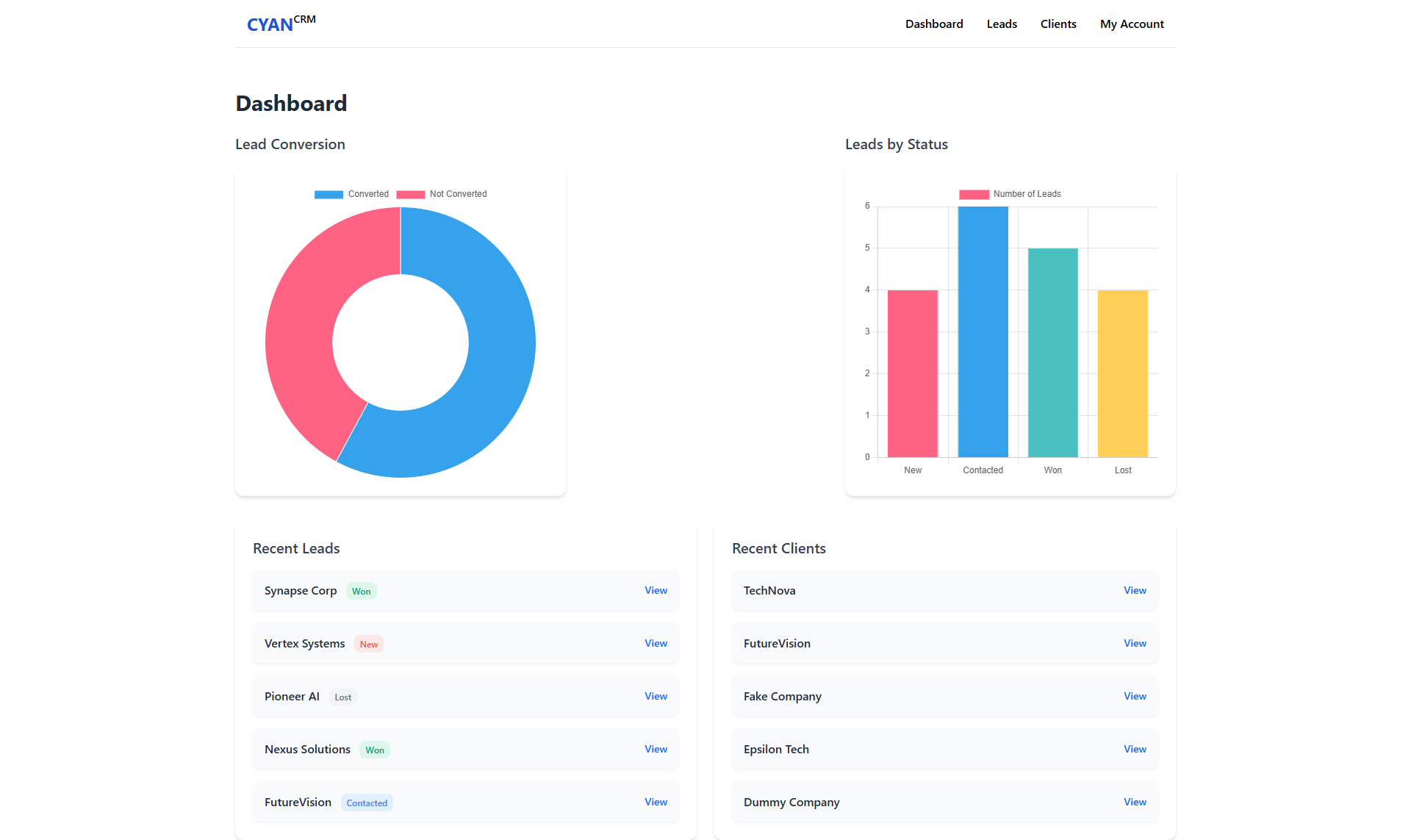Toggle the Number of Leads legend swatch
Image resolution: width=1411 pixels, height=840 pixels.
974,194
